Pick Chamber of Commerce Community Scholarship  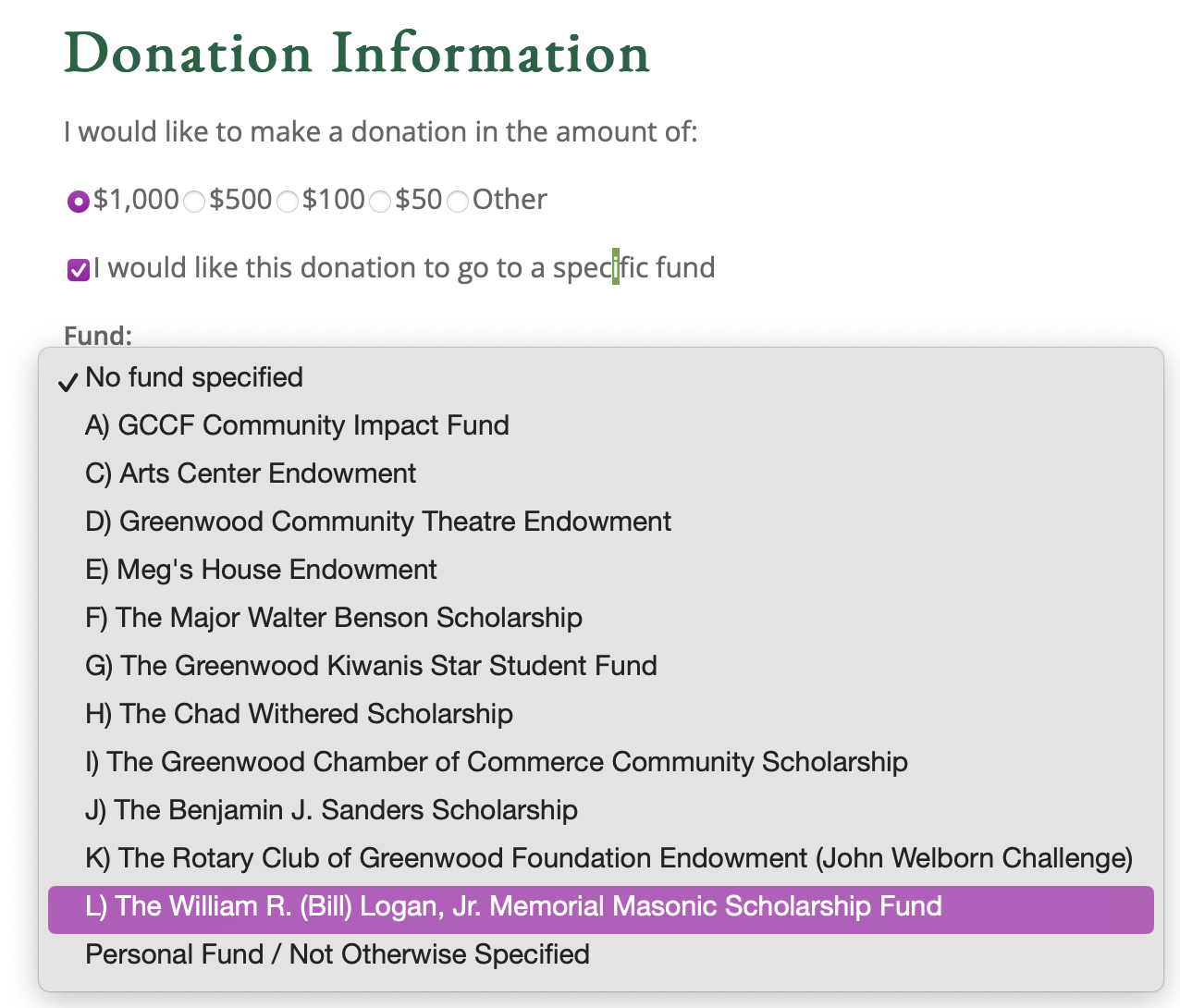[601, 762]
